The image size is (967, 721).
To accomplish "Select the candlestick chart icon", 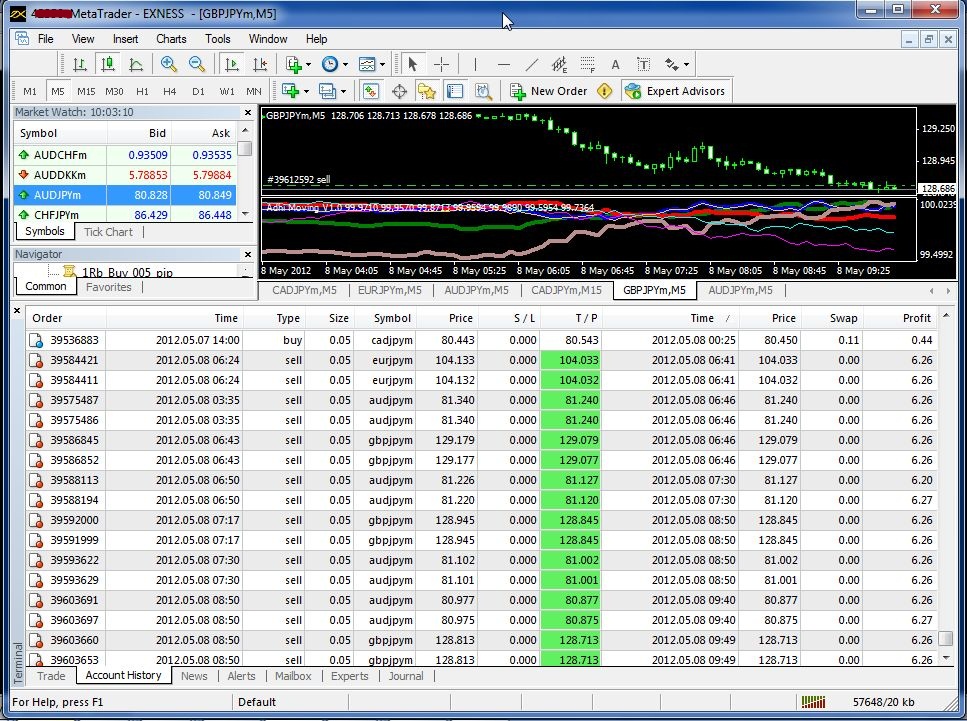I will 108,64.
